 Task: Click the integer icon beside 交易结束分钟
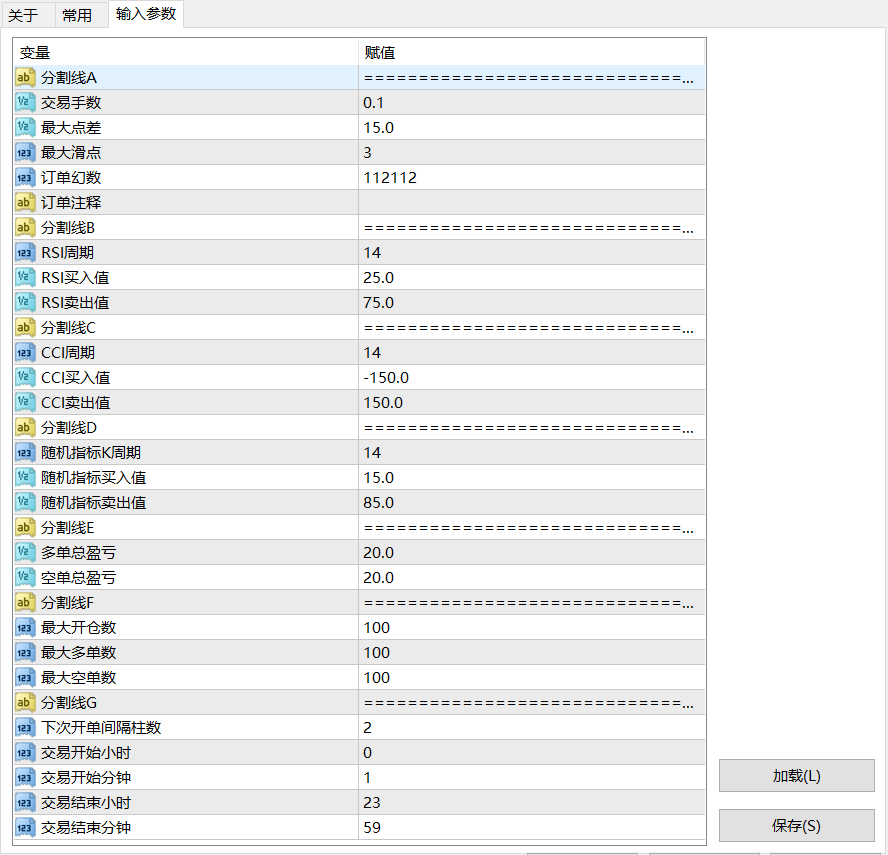click(26, 828)
